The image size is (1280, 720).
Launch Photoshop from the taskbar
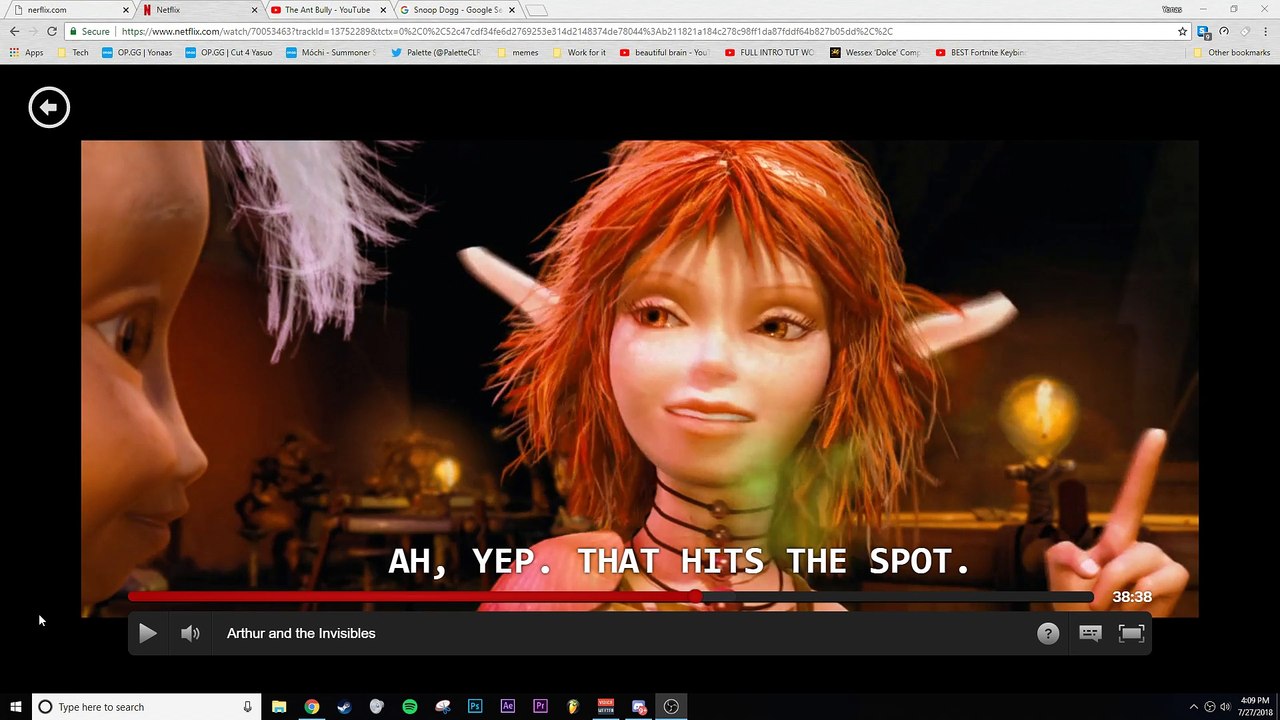(475, 707)
